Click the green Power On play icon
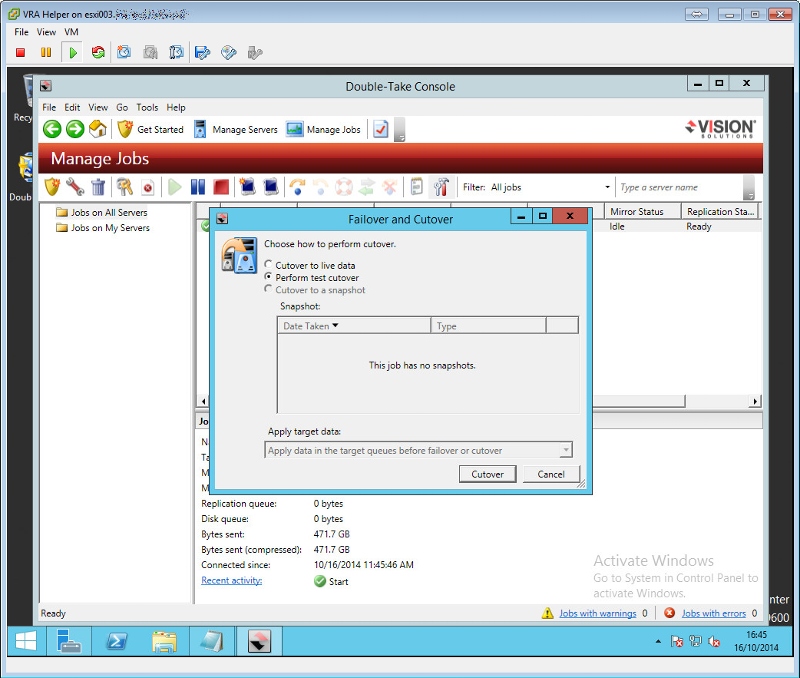This screenshot has width=800, height=678. coord(73,53)
